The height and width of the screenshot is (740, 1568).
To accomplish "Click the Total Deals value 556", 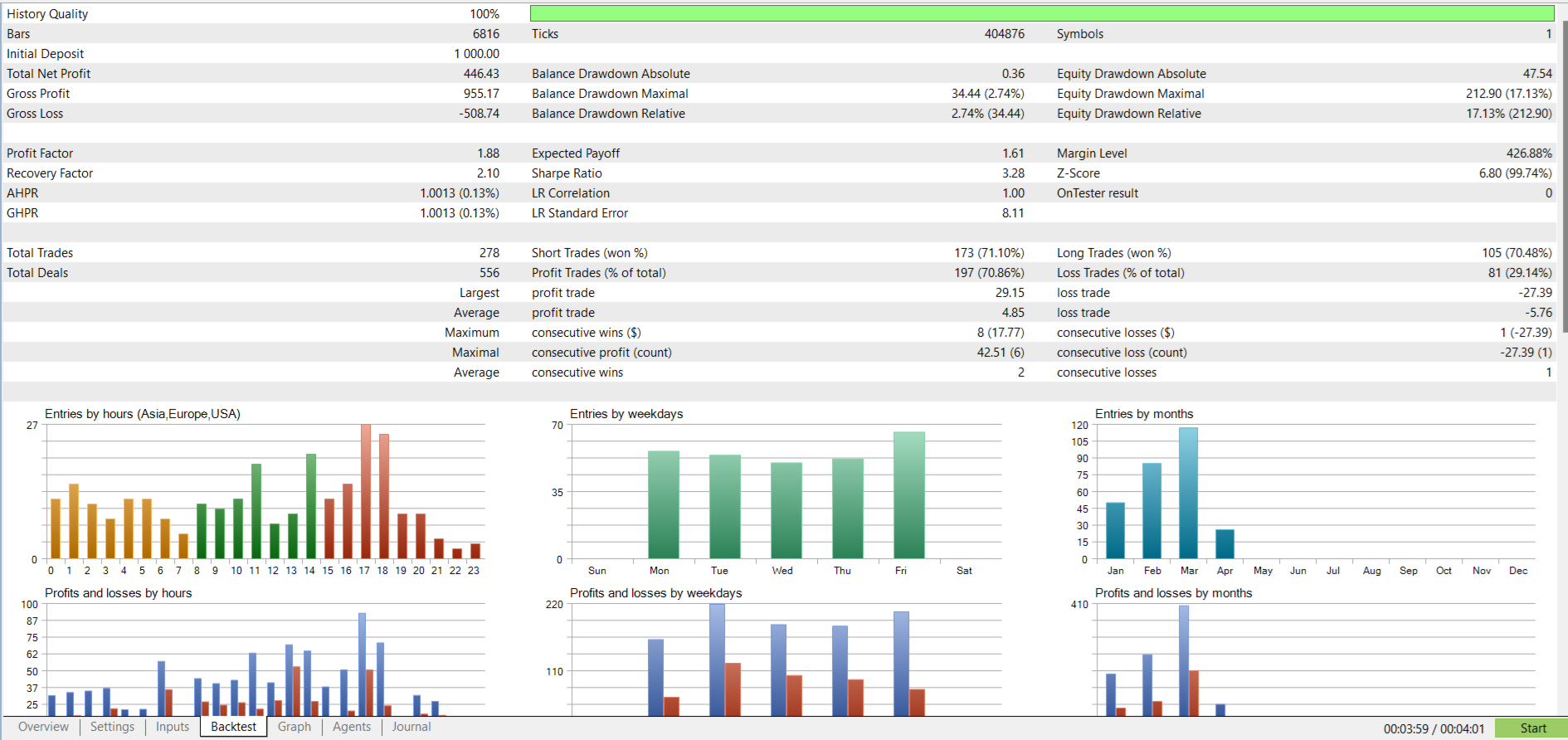I will point(489,273).
